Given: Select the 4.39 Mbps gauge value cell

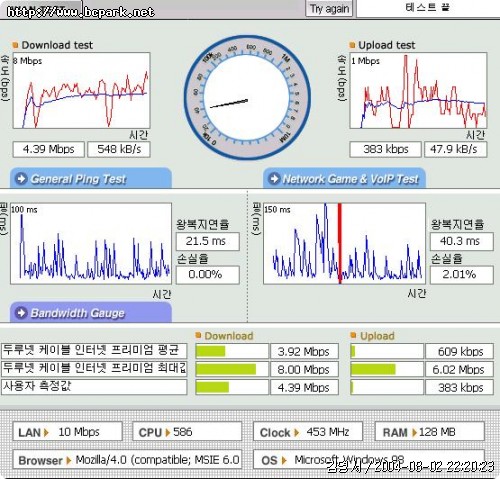Looking at the screenshot, I should point(305,387).
